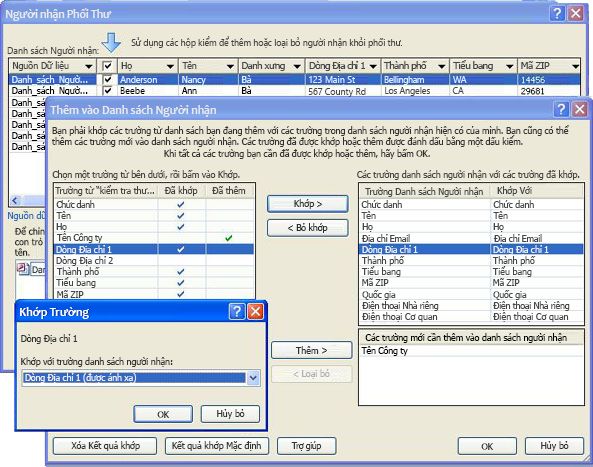Click OK in Thêm vào Danh sách dialog
This screenshot has height=467, width=593.
point(487,447)
